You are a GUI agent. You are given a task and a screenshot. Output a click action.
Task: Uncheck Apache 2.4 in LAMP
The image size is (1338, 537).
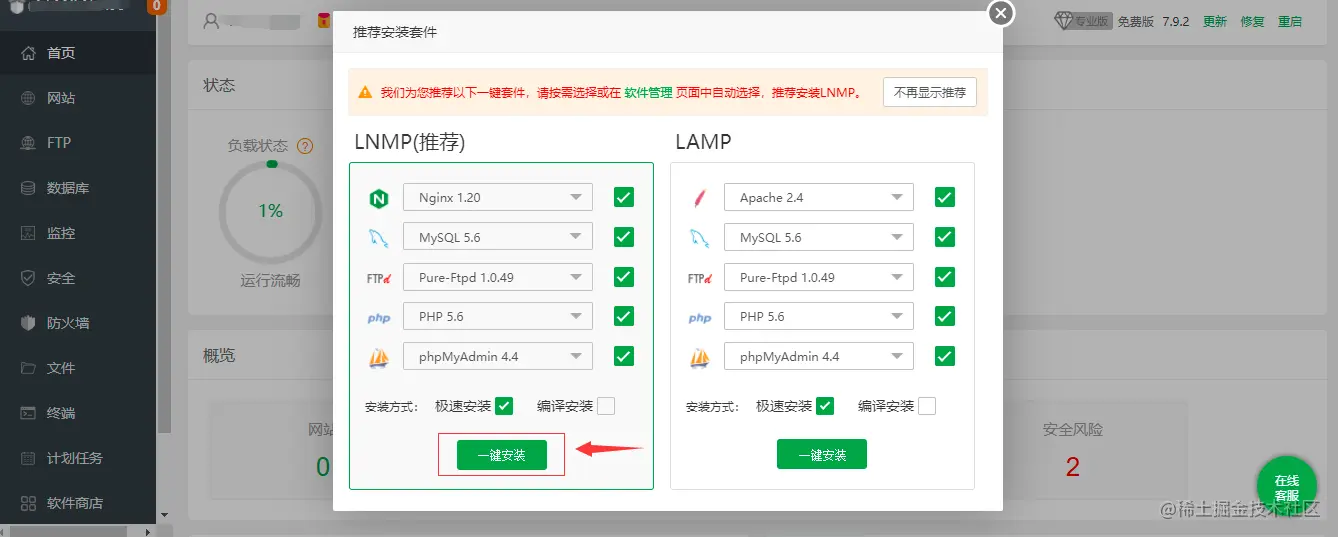point(945,197)
